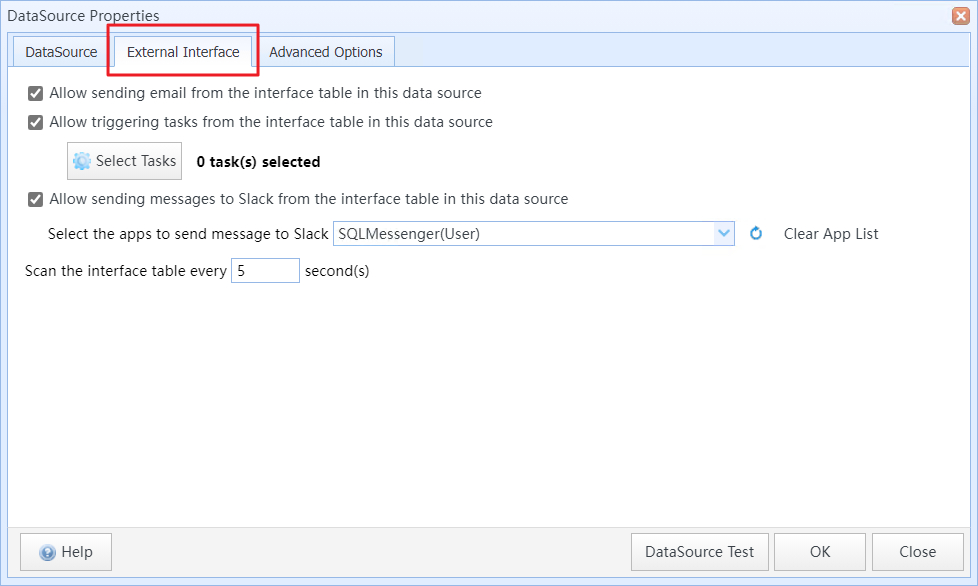Toggle Allow triggering tasks checkbox
The image size is (978, 586).
(x=36, y=122)
